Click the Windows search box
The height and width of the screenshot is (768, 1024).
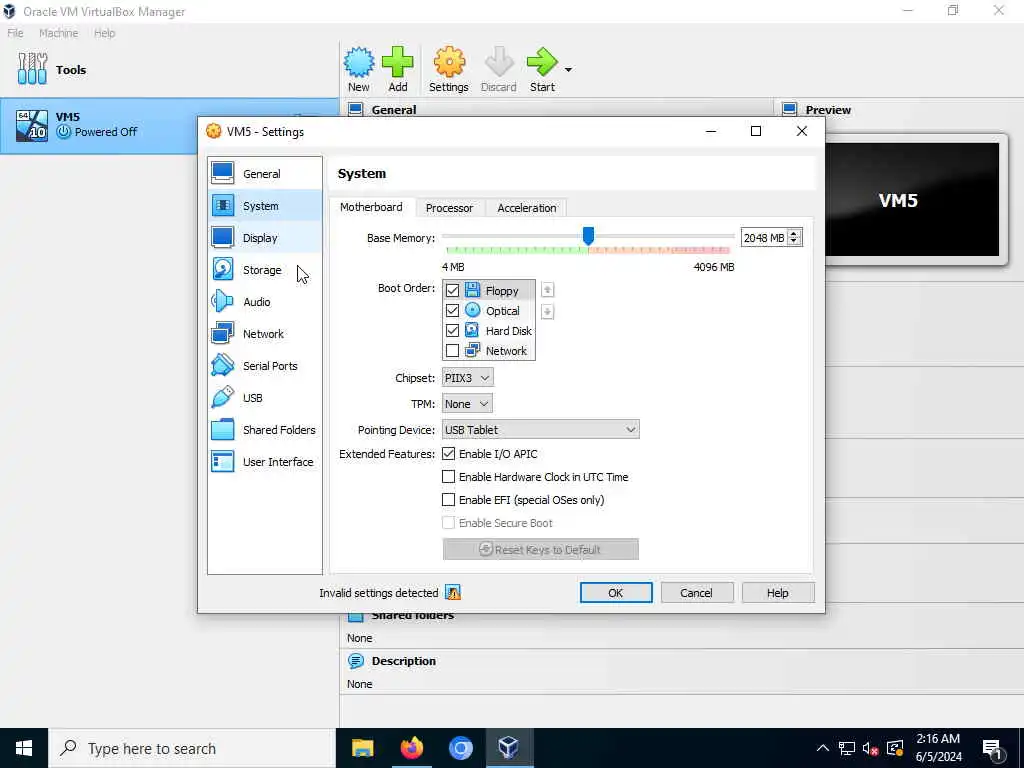192,748
